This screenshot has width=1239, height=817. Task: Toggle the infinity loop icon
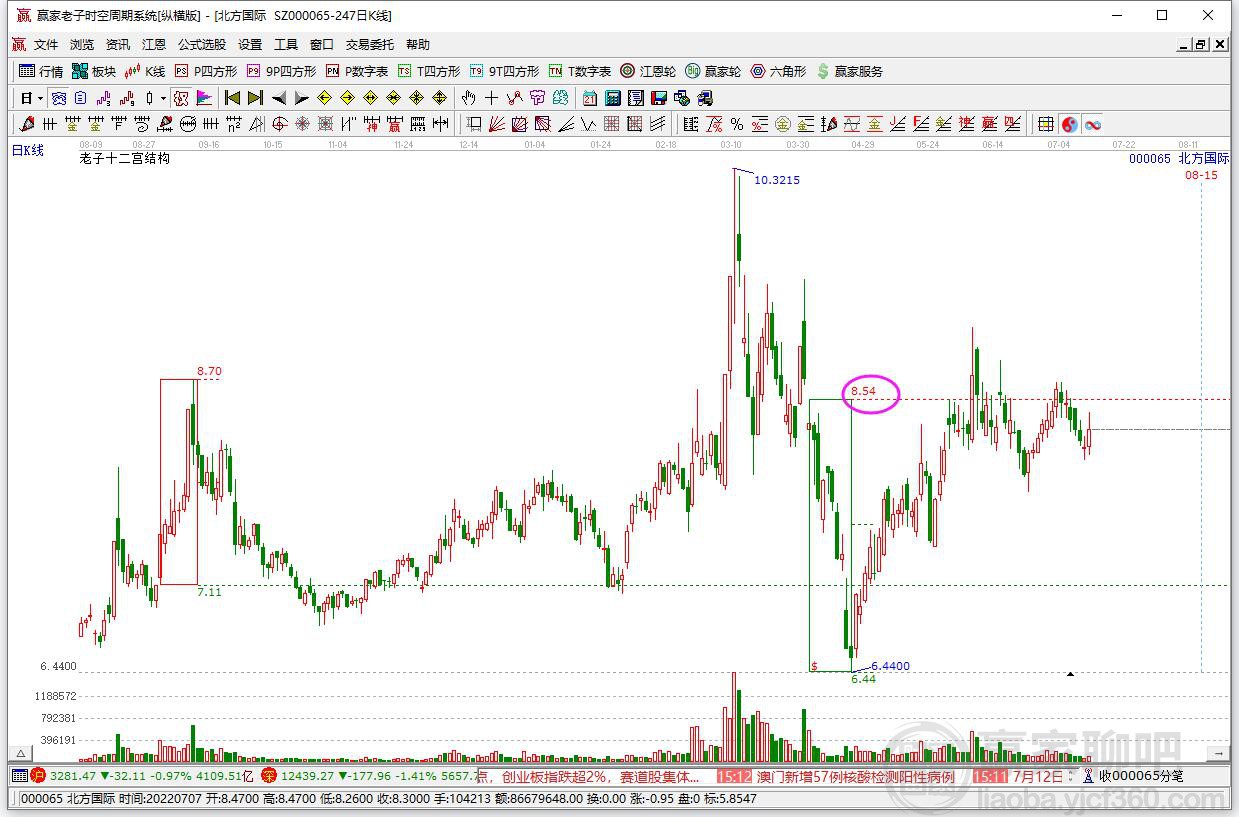click(1093, 124)
